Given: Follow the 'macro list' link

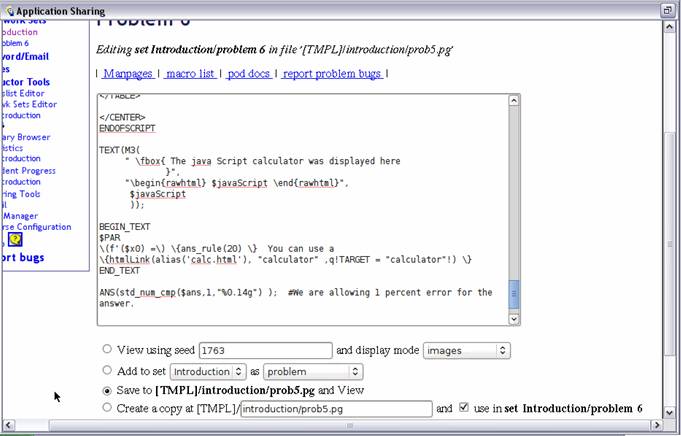Looking at the screenshot, I should [x=190, y=73].
